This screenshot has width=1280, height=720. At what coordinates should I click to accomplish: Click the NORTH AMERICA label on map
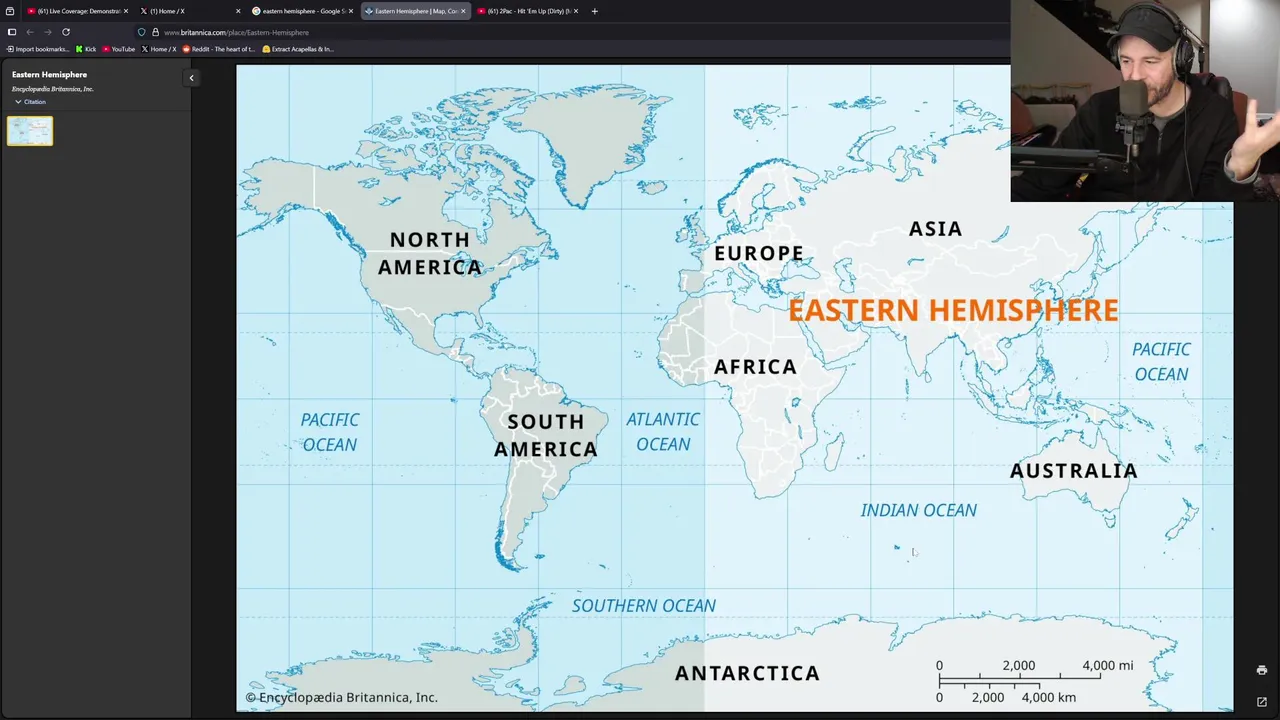coord(430,253)
